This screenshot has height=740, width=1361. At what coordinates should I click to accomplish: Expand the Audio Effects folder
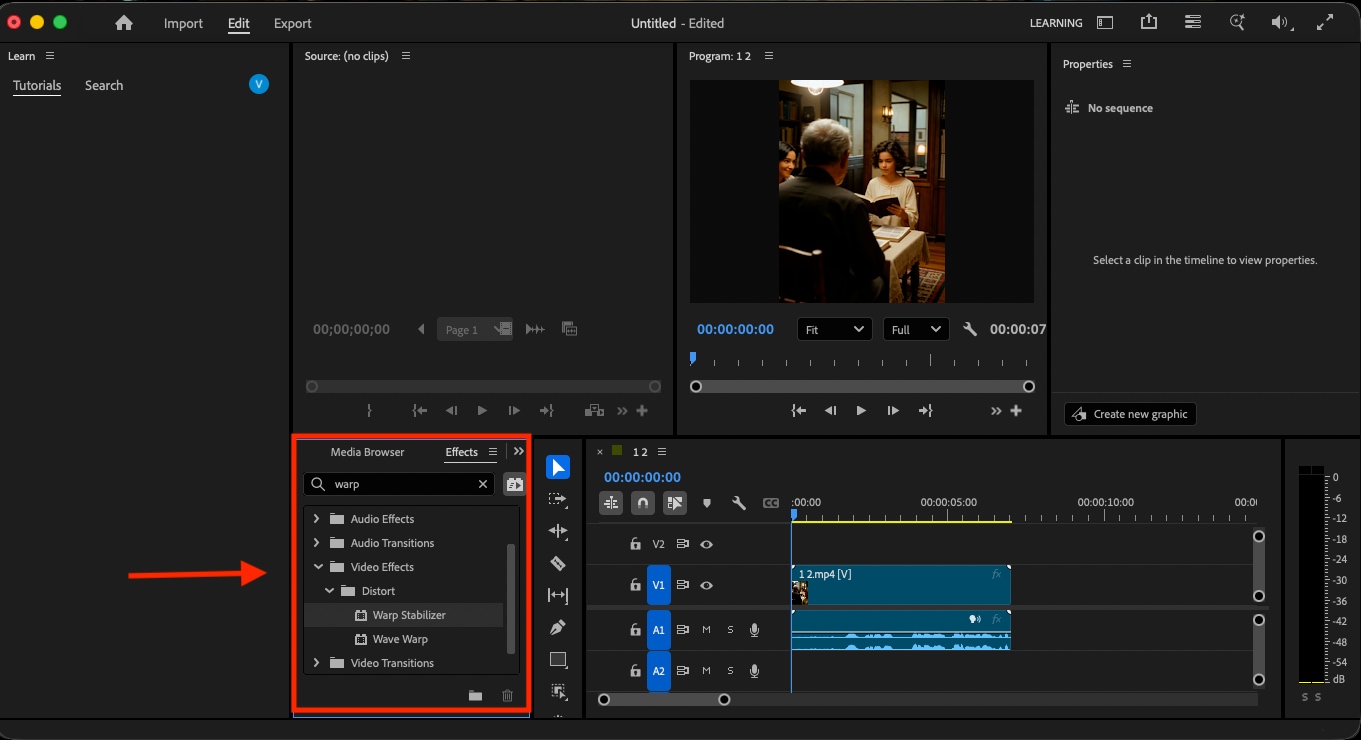pyautogui.click(x=317, y=519)
